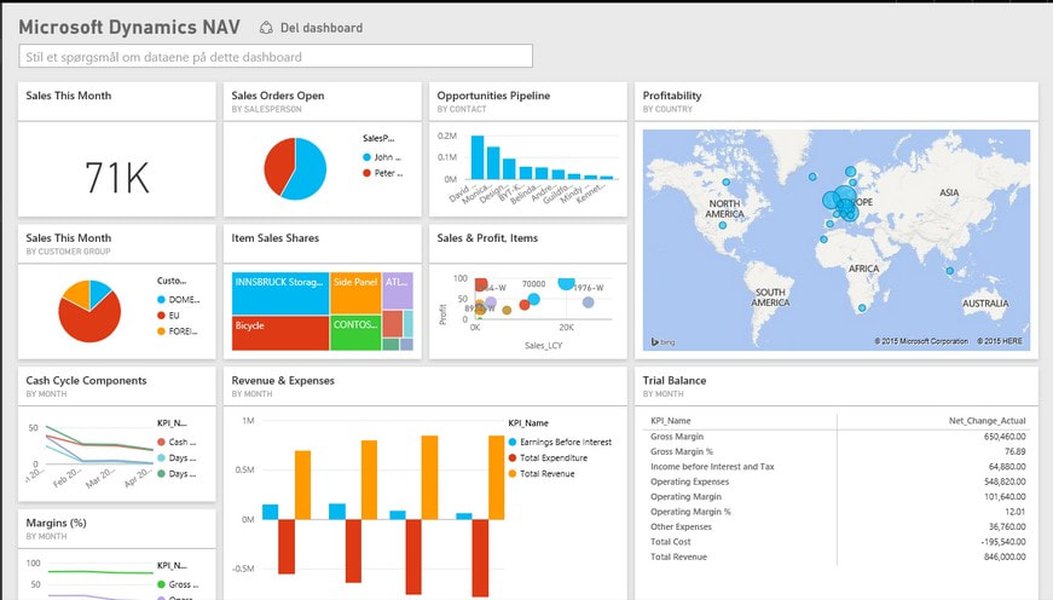1053x600 pixels.
Task: Click the tallest David bar in pipeline chart
Action: pos(477,157)
